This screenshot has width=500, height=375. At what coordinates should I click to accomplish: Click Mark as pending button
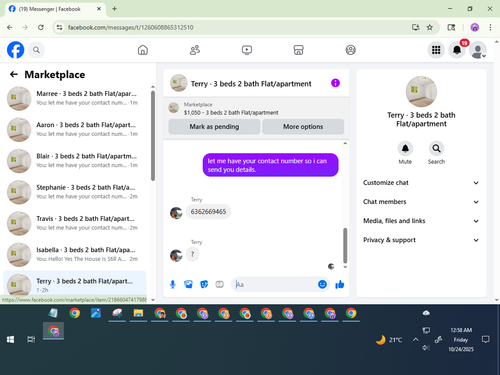pyautogui.click(x=214, y=127)
